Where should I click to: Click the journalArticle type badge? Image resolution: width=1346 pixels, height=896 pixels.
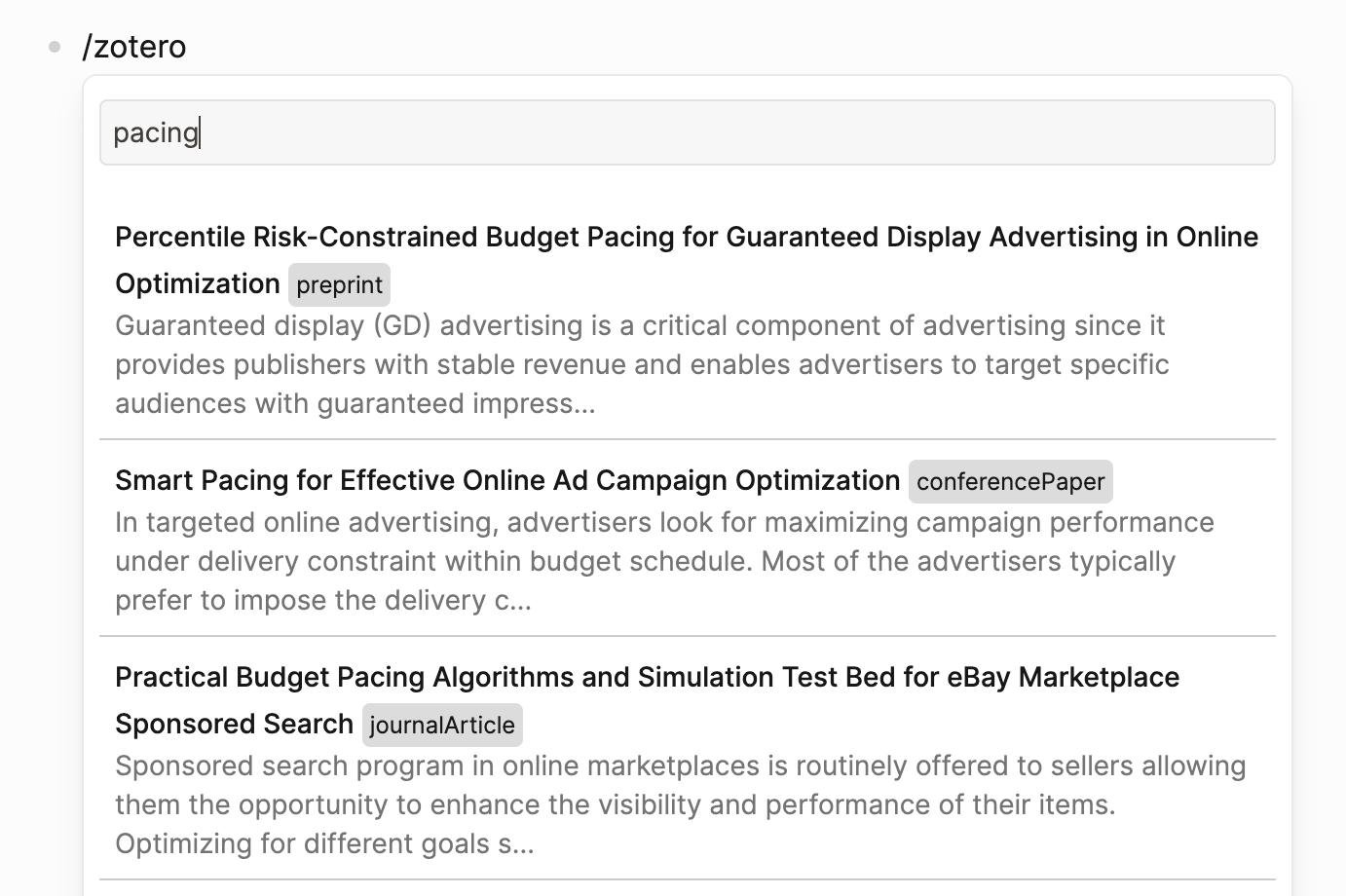click(442, 726)
